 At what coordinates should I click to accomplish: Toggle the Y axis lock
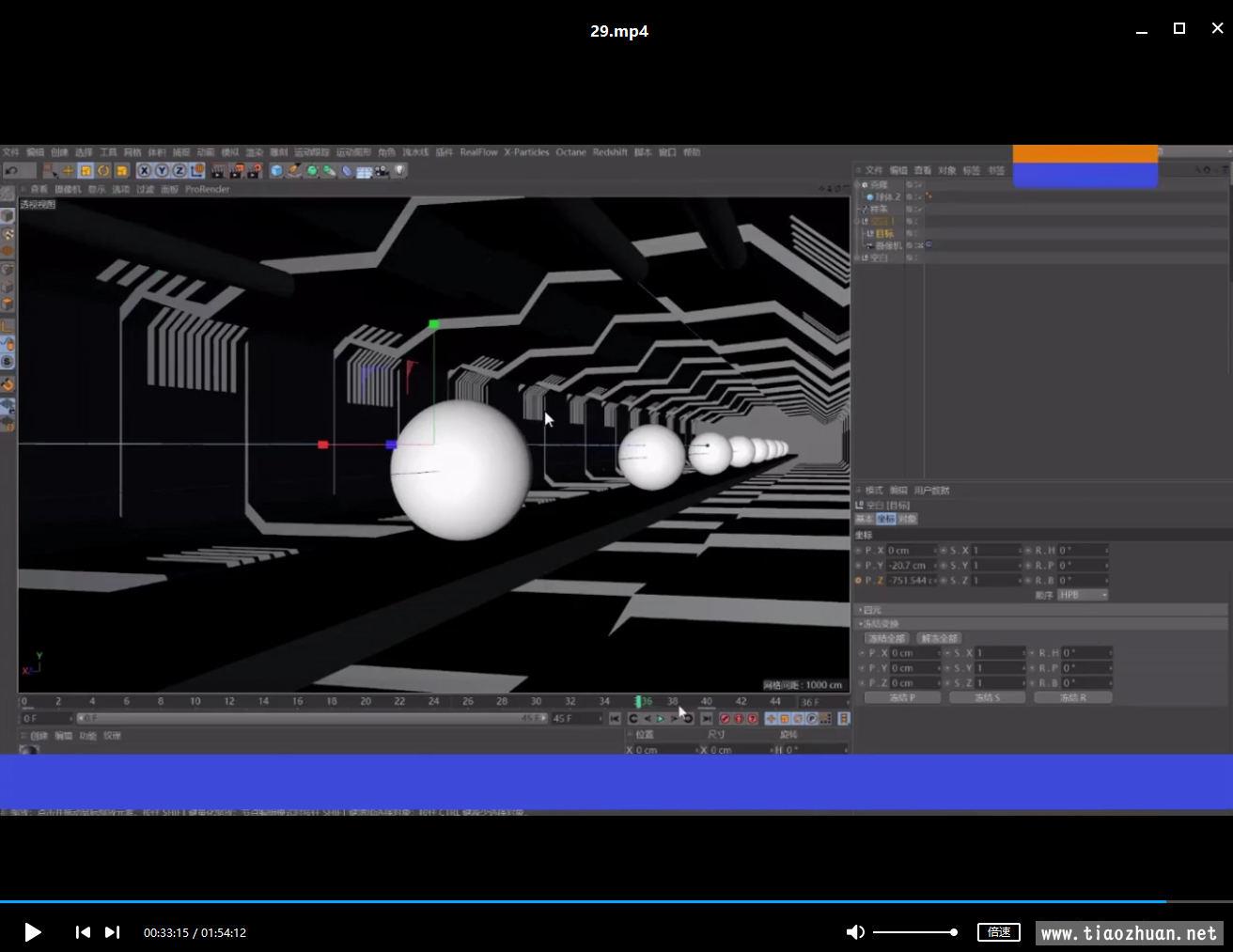[162, 171]
